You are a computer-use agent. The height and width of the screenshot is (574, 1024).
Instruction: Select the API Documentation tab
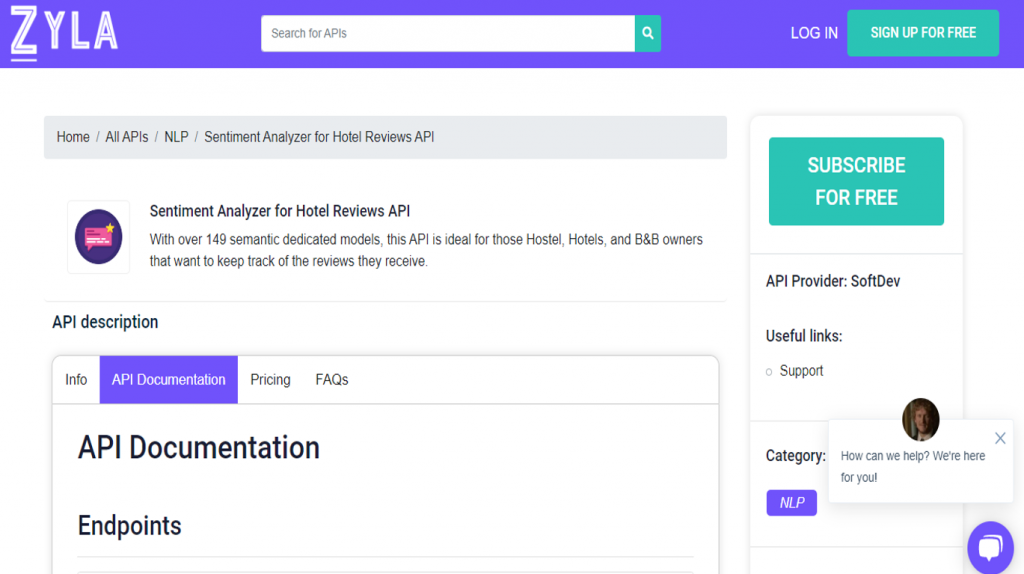click(168, 379)
